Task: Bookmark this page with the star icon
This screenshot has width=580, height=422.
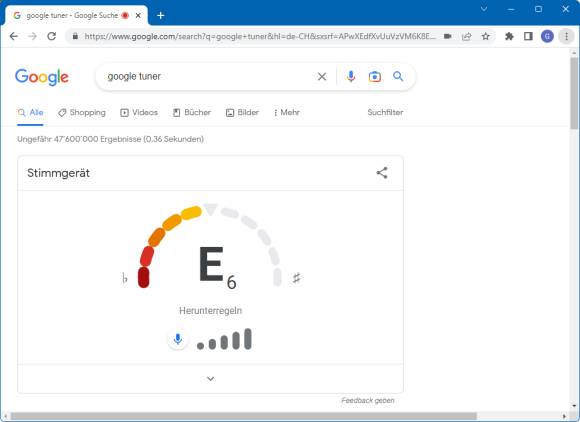Action: (486, 36)
